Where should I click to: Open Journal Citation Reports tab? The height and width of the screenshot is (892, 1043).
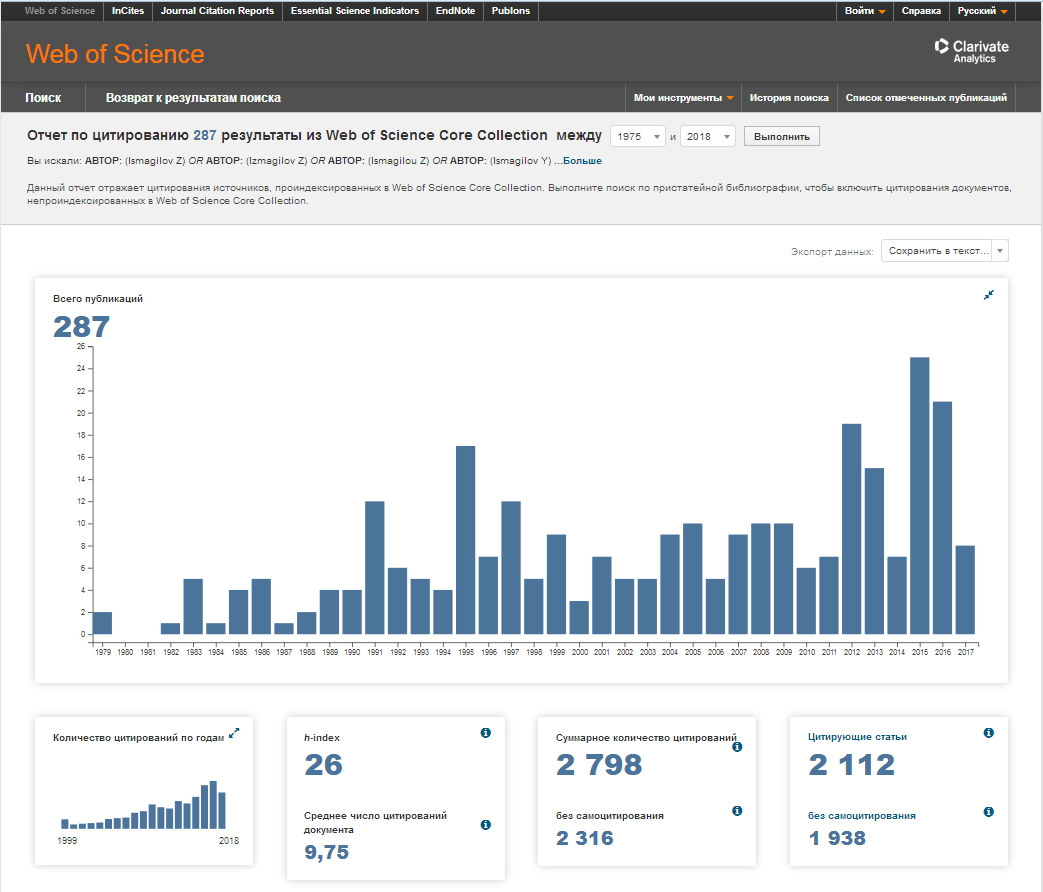tap(217, 11)
